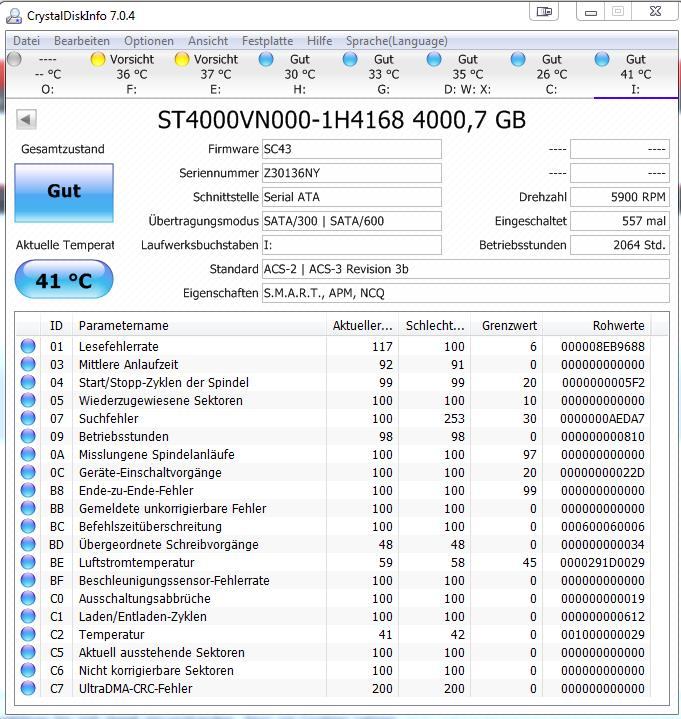Click the Rohwerte column header
The width and height of the screenshot is (681, 719).
pos(597,326)
